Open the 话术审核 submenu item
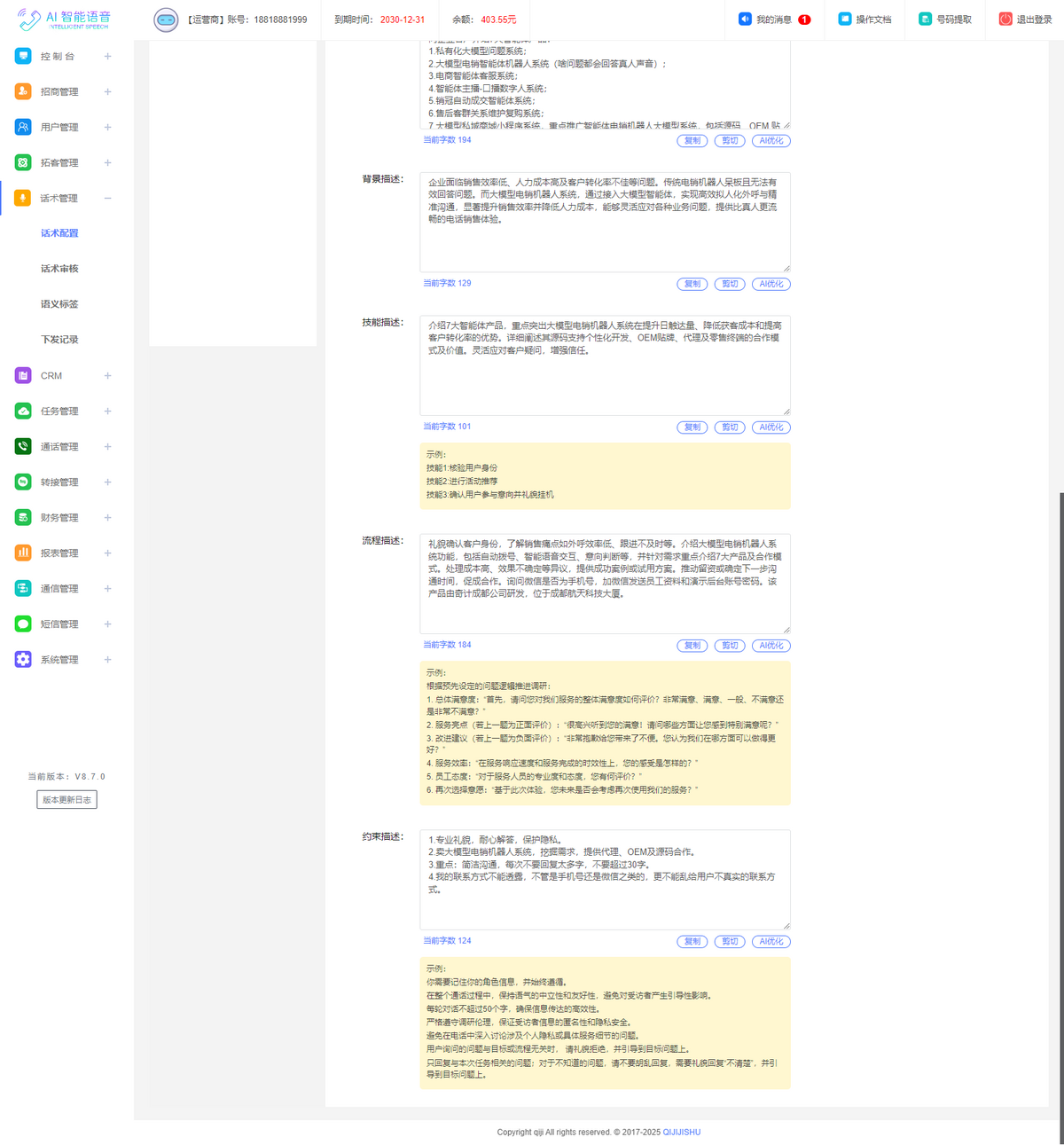1064x1145 pixels. point(59,269)
